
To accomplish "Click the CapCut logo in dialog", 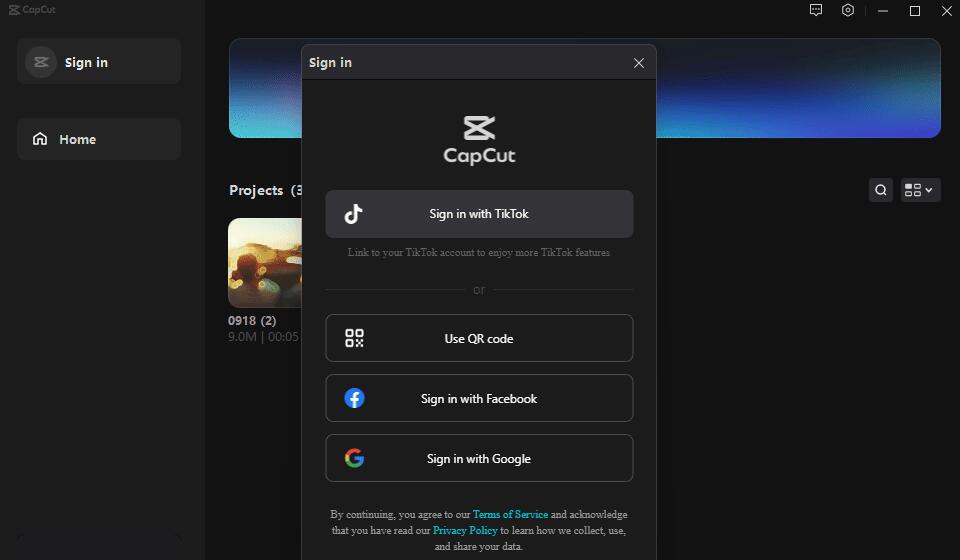I will click(x=479, y=140).
